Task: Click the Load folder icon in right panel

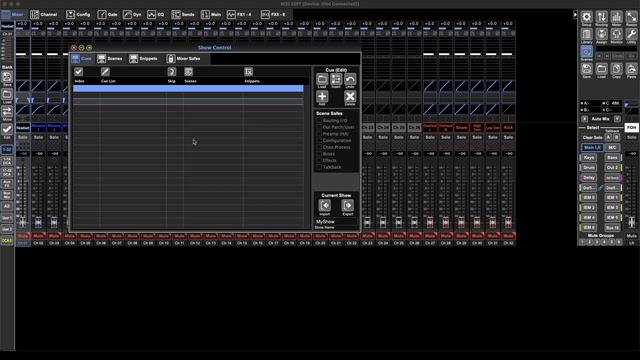Action: (x=602, y=69)
